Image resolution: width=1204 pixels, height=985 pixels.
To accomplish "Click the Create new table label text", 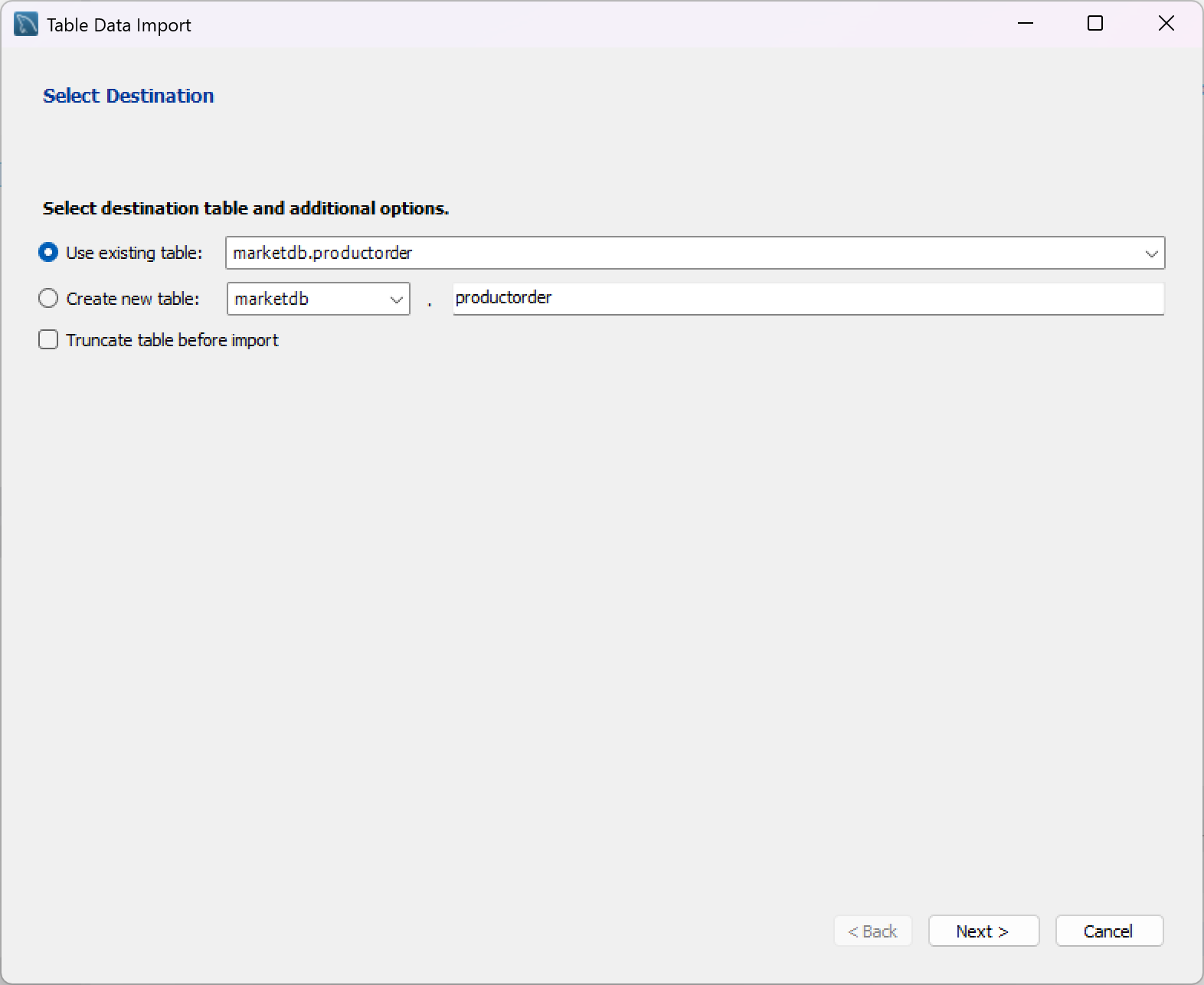I will click(133, 299).
